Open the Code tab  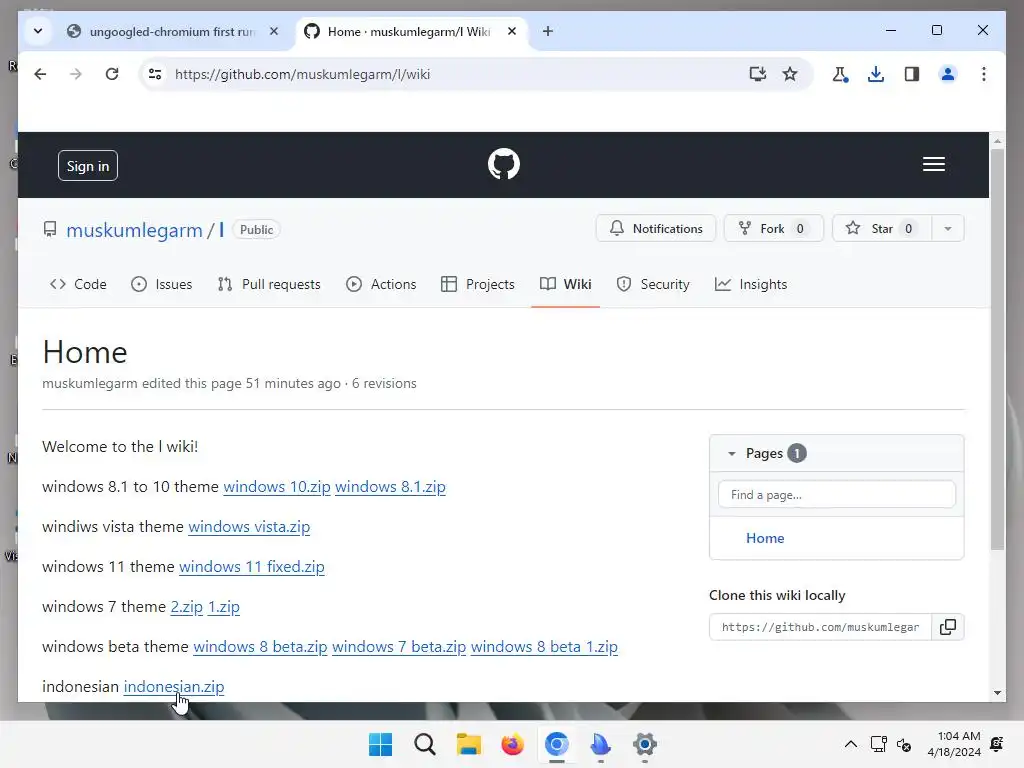coord(78,285)
